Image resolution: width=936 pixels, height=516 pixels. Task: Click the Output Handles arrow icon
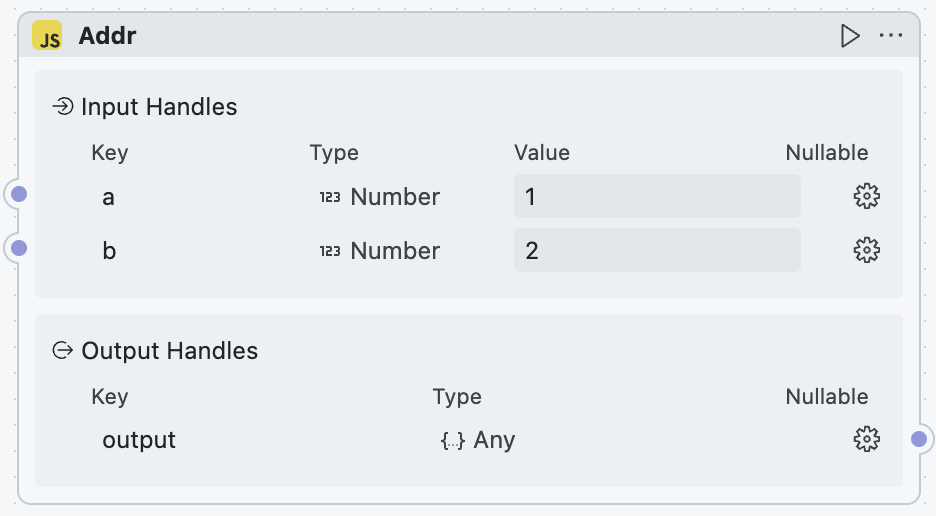(x=63, y=350)
